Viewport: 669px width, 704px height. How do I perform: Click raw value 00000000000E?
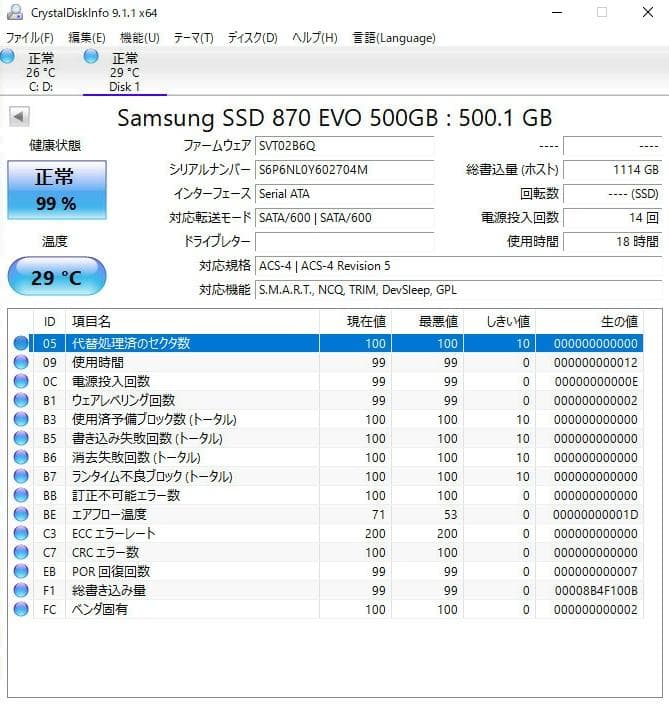point(596,382)
